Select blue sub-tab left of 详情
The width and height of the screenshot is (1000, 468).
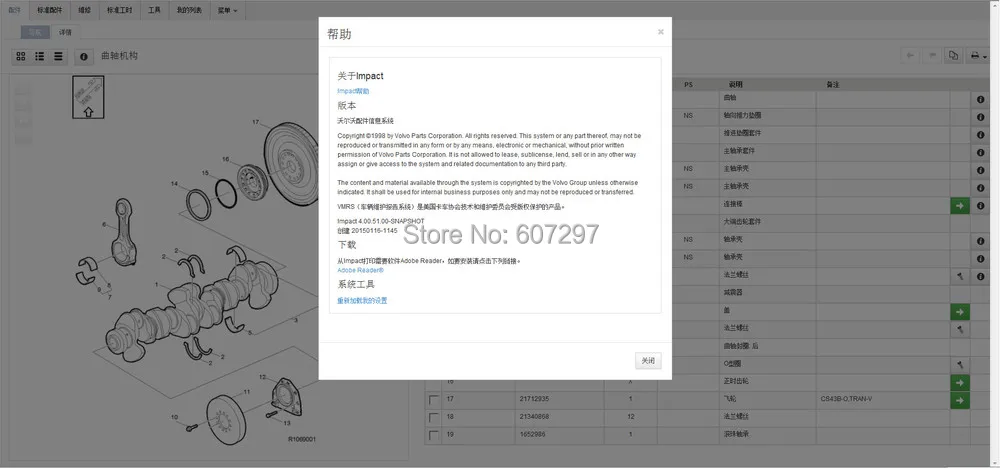36,32
